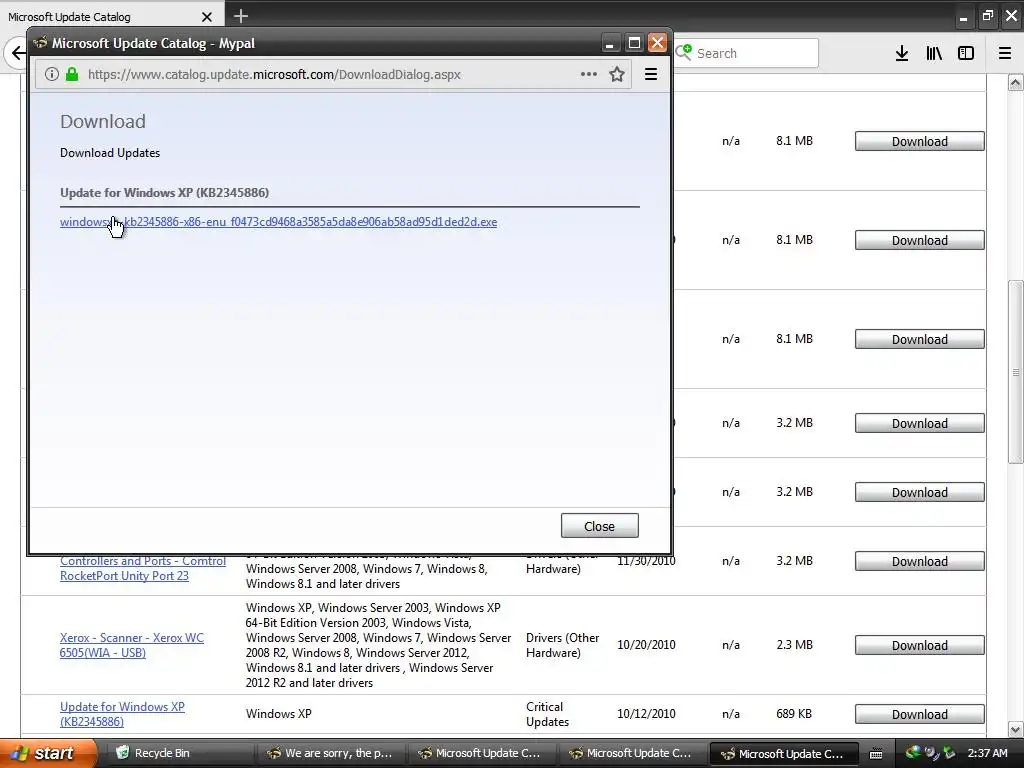Viewport: 1024px width, 768px height.
Task: Click the 2.3 MB size cell
Action: tap(794, 645)
